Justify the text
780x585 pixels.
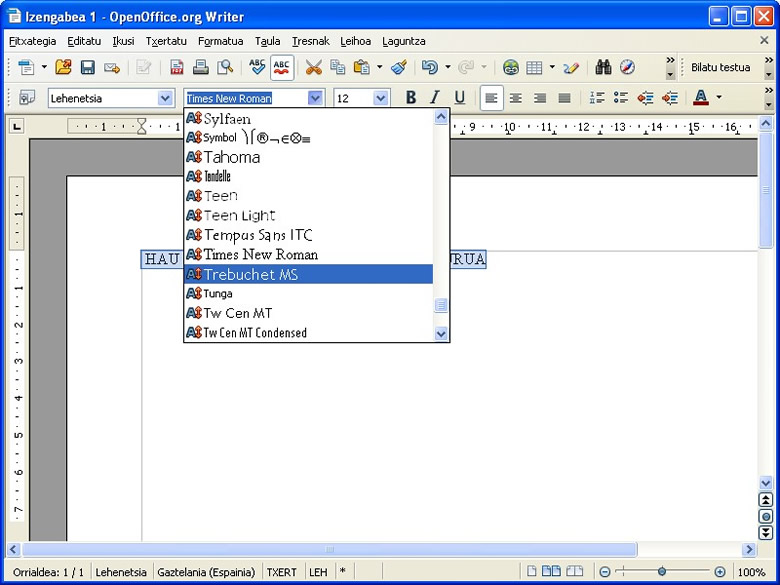click(x=565, y=98)
